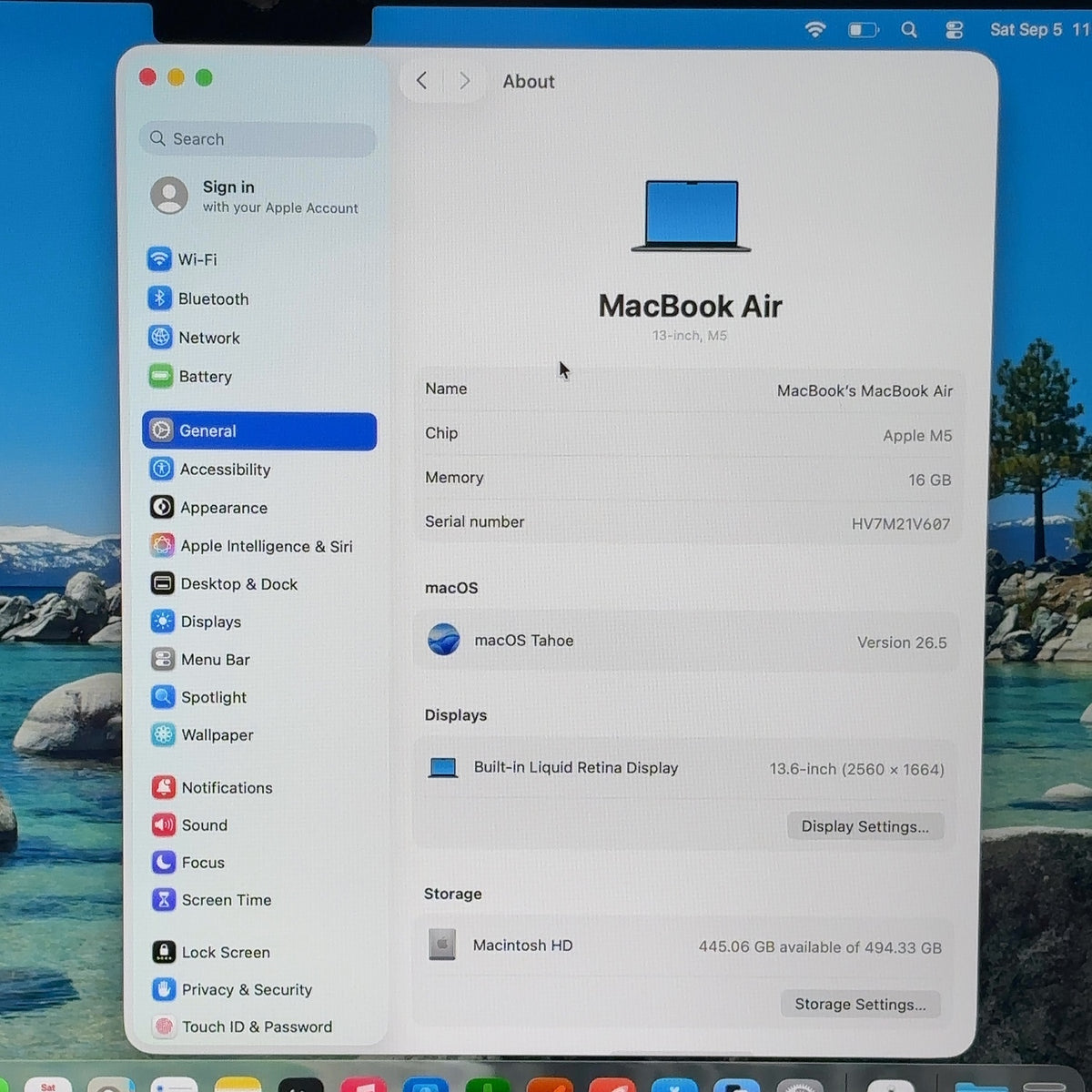Image resolution: width=1092 pixels, height=1092 pixels.
Task: Open Screen Time hourglass icon
Action: [x=164, y=899]
